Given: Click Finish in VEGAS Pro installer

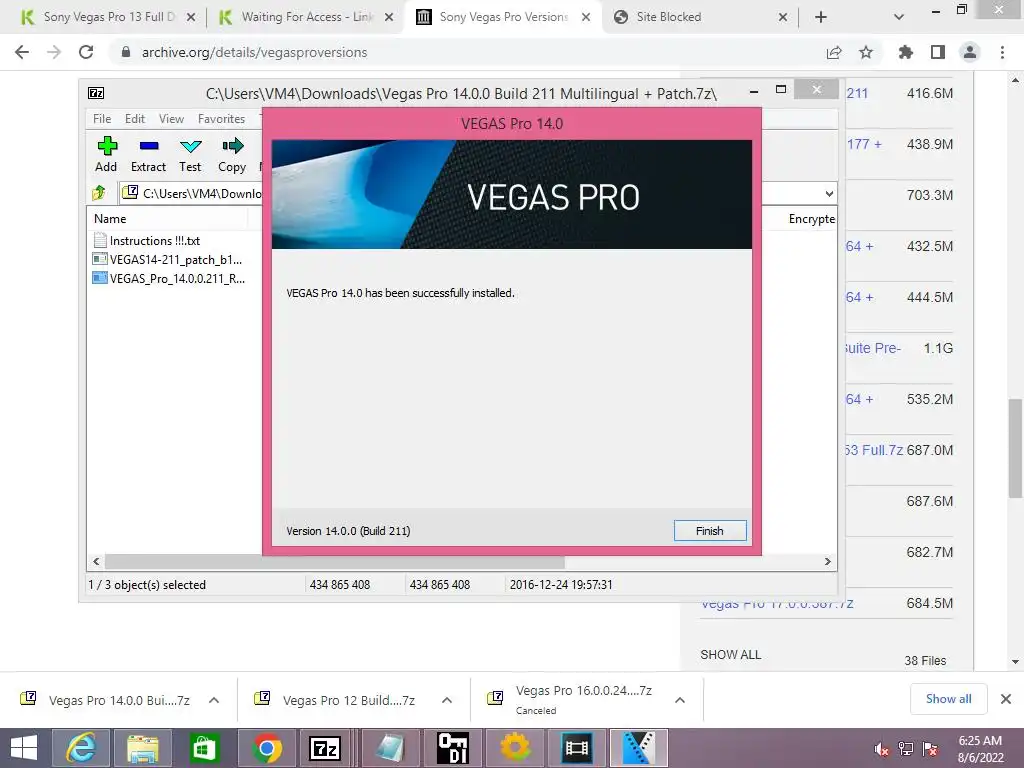Looking at the screenshot, I should pyautogui.click(x=709, y=531).
